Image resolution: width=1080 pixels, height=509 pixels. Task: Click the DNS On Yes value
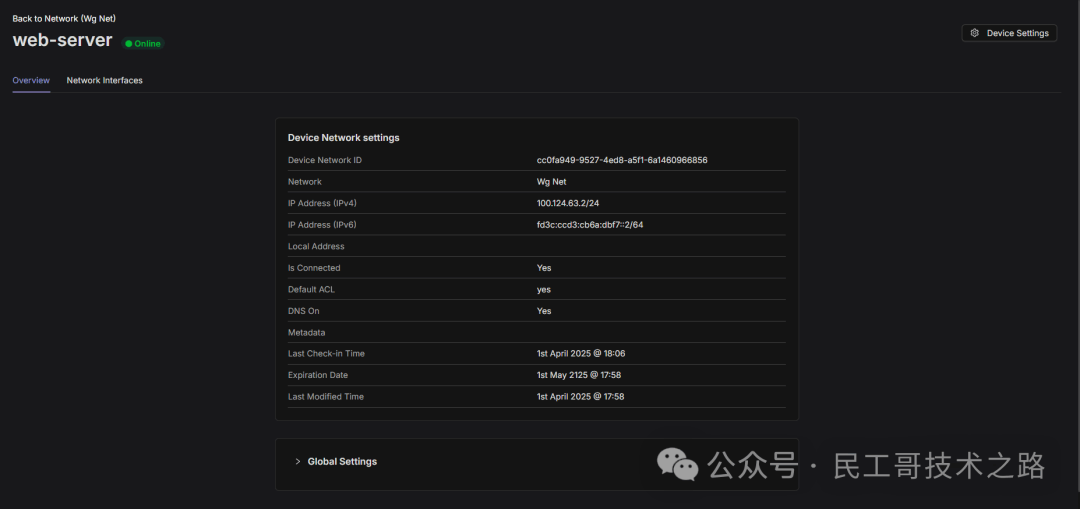point(544,311)
